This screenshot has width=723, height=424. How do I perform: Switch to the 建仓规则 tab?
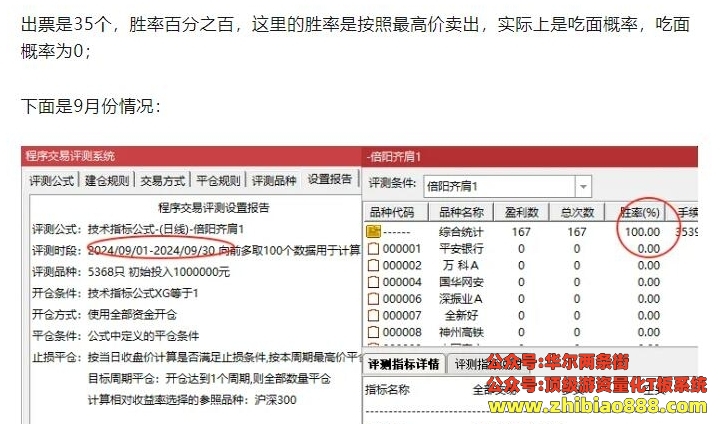coord(107,181)
